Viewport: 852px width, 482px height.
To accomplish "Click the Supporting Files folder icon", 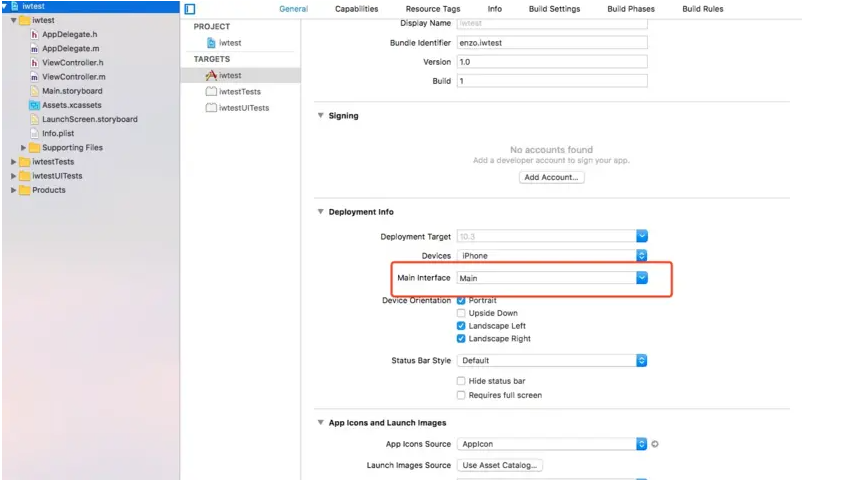I will click(34, 147).
